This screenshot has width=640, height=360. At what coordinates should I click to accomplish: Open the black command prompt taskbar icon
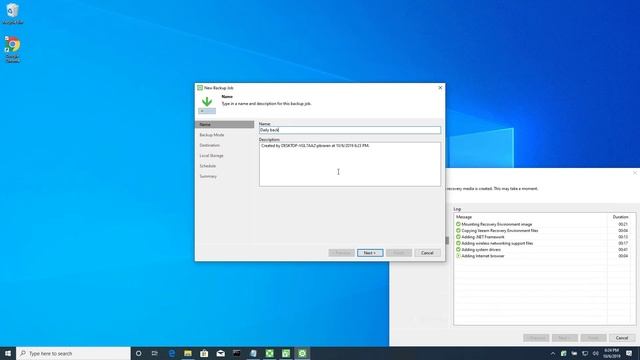237,353
